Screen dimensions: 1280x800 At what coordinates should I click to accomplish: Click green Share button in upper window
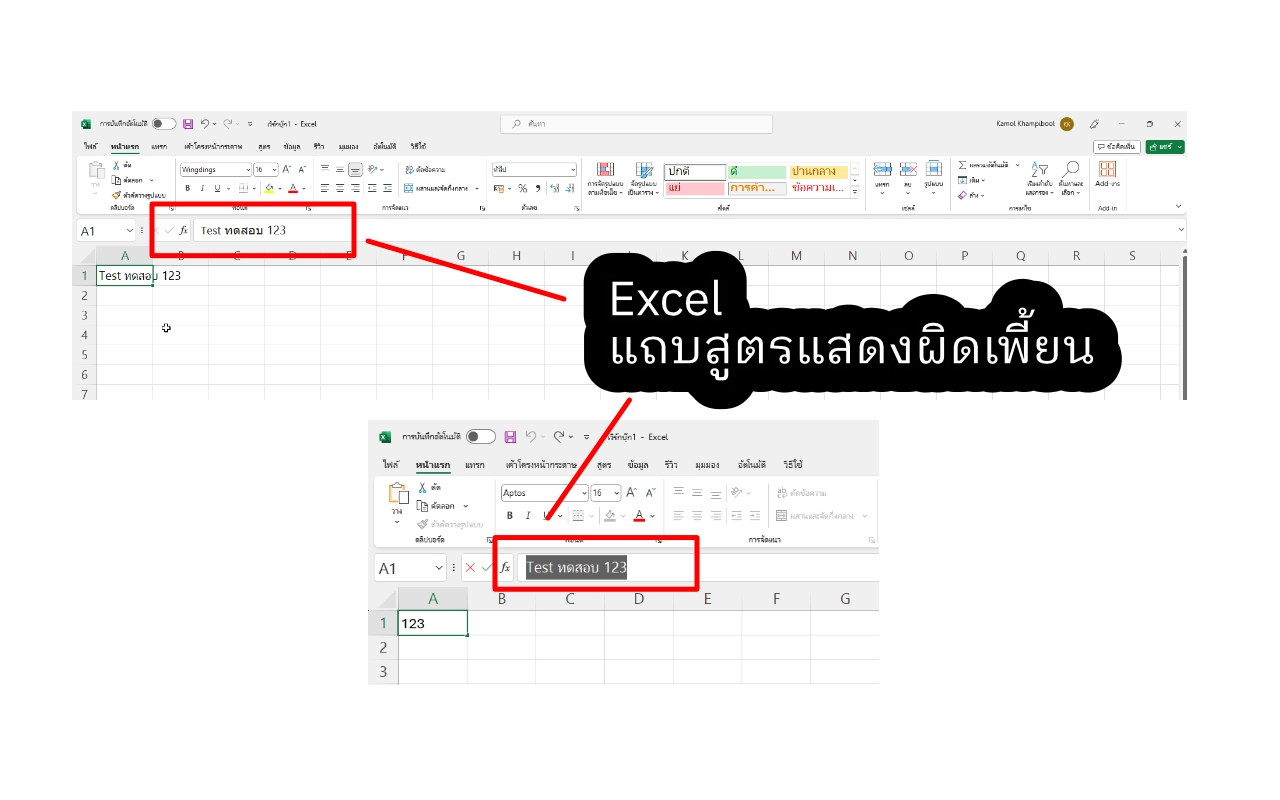[1165, 147]
